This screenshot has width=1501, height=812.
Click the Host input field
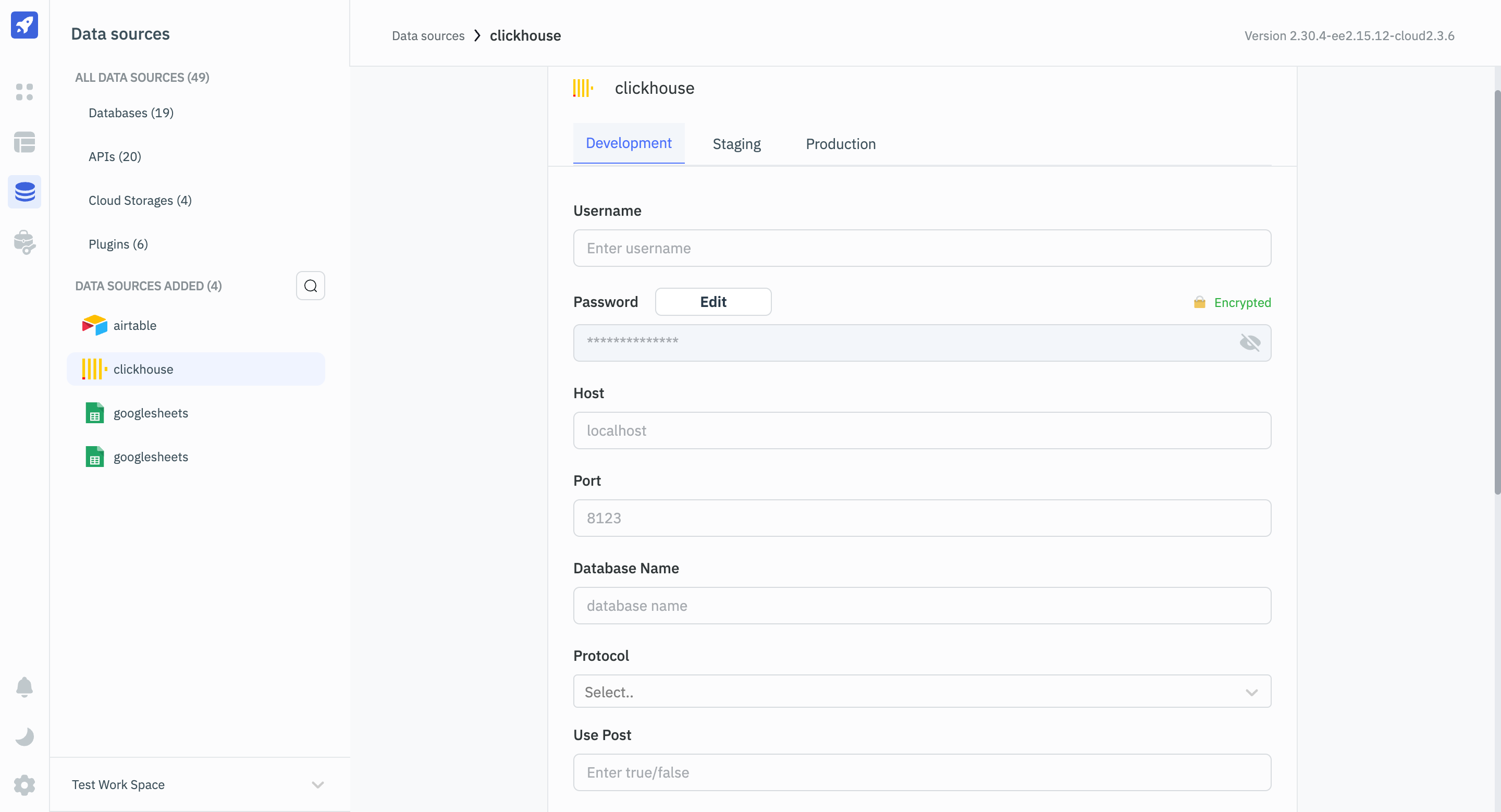[x=922, y=430]
